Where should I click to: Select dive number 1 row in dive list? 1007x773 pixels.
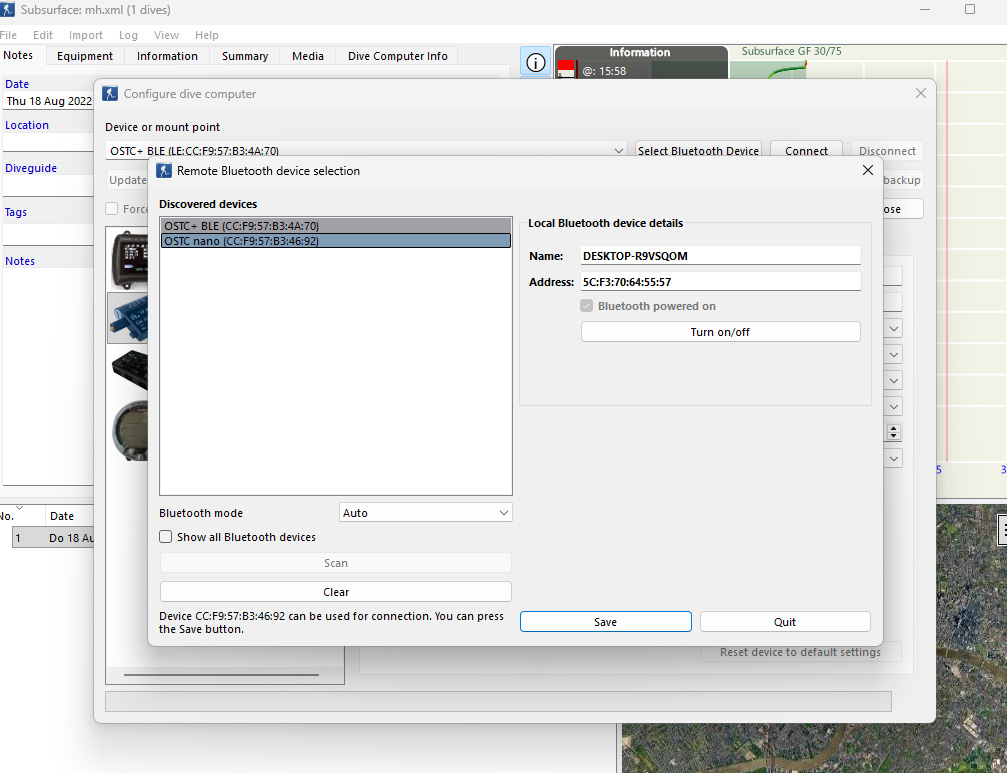point(53,537)
